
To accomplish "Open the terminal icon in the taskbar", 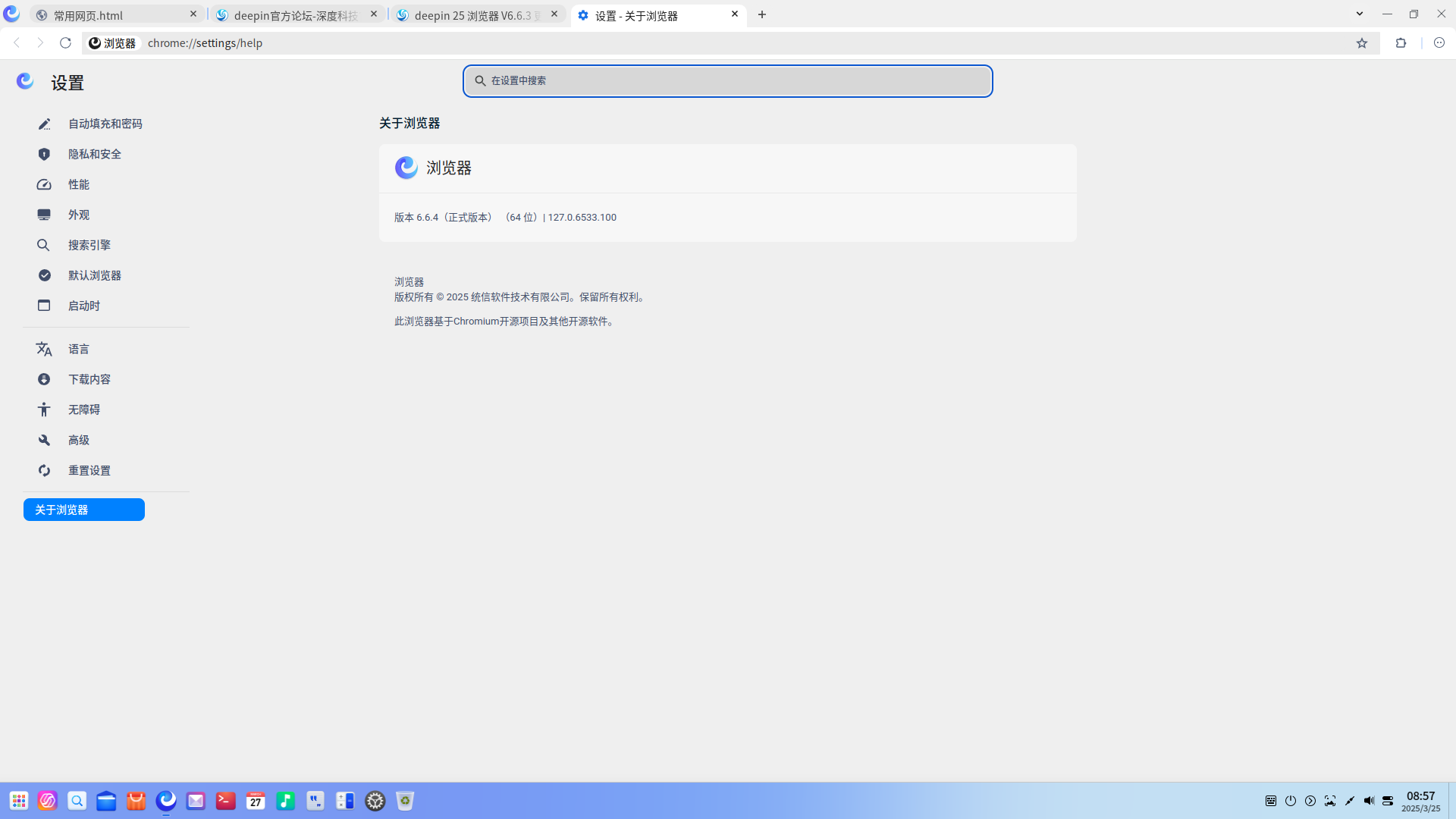I will pyautogui.click(x=226, y=801).
